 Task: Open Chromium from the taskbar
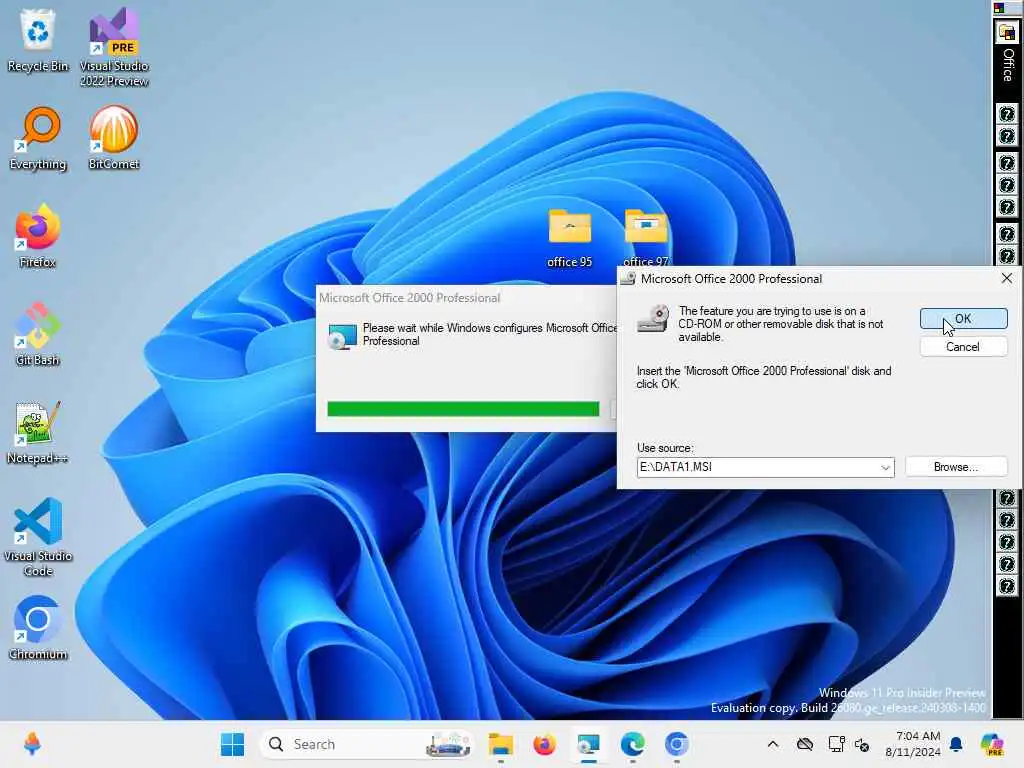click(677, 744)
